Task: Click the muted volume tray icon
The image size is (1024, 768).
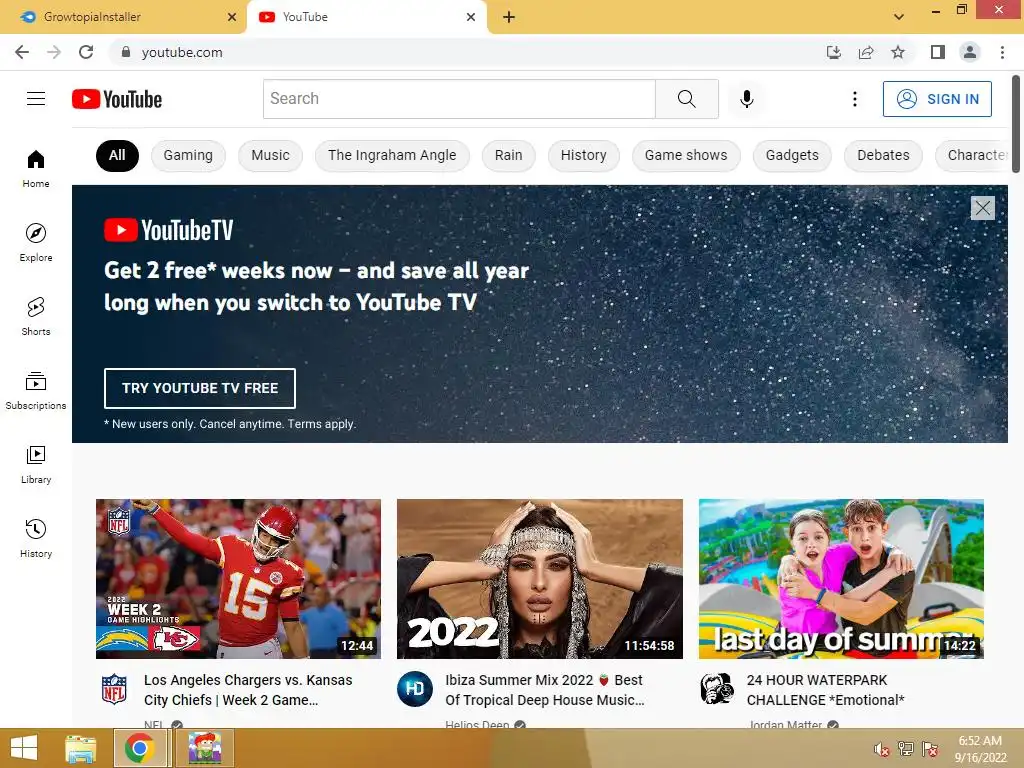Action: pos(882,749)
